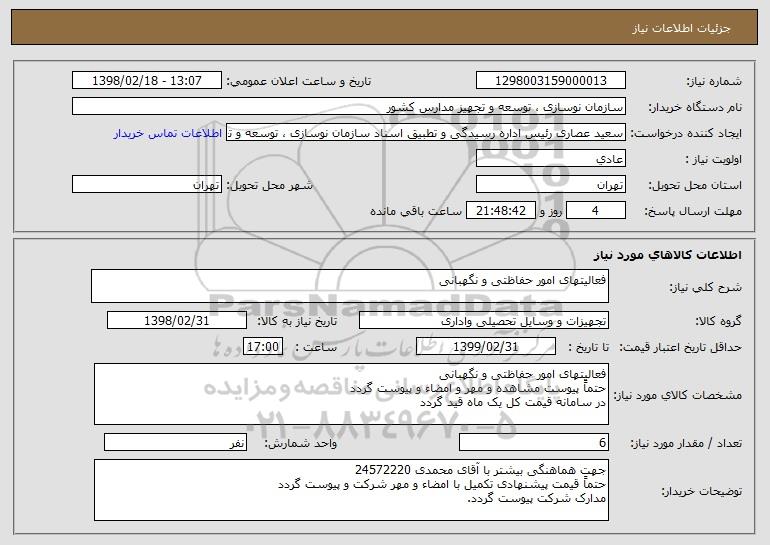Click the section heading اطلاعات کالاهای مورد نیاز

667,255
